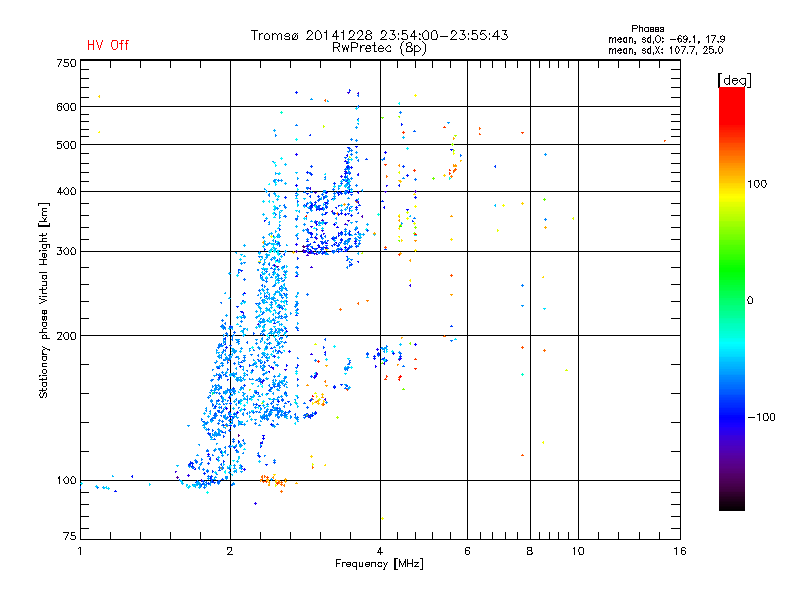Image resolution: width=800 pixels, height=600 pixels.
Task: Click the y-axis tick label '400'
Action: [x=66, y=192]
